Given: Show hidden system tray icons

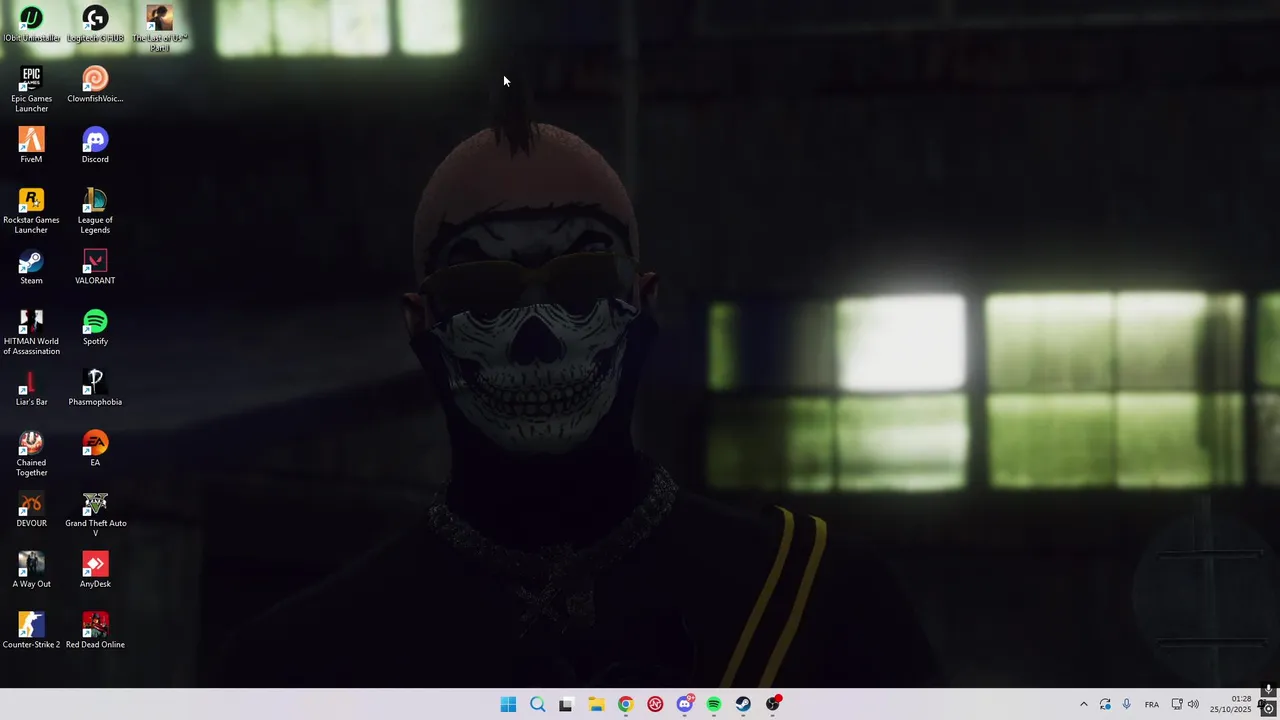Looking at the screenshot, I should tap(1083, 704).
